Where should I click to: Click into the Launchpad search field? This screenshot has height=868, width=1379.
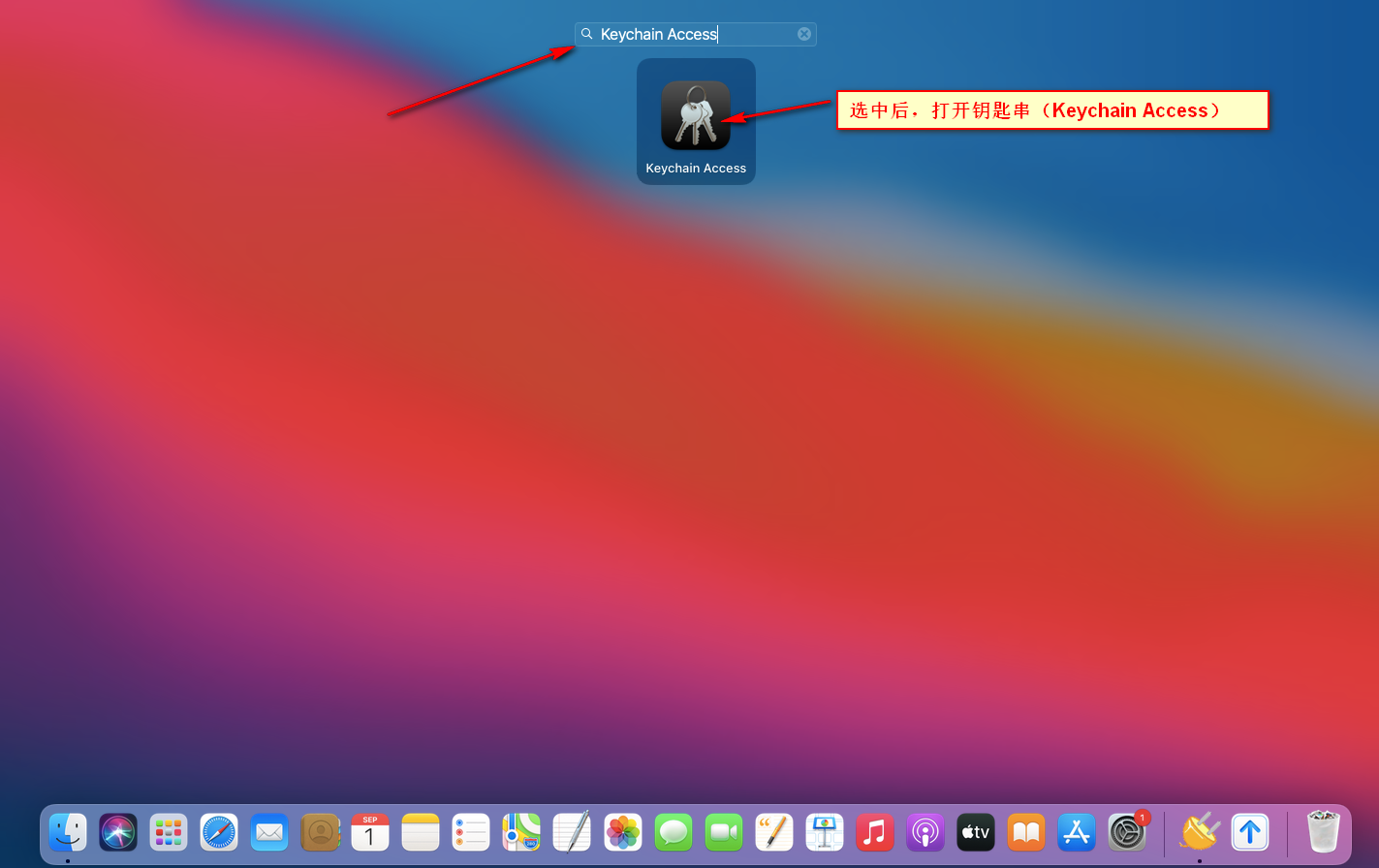[x=696, y=34]
